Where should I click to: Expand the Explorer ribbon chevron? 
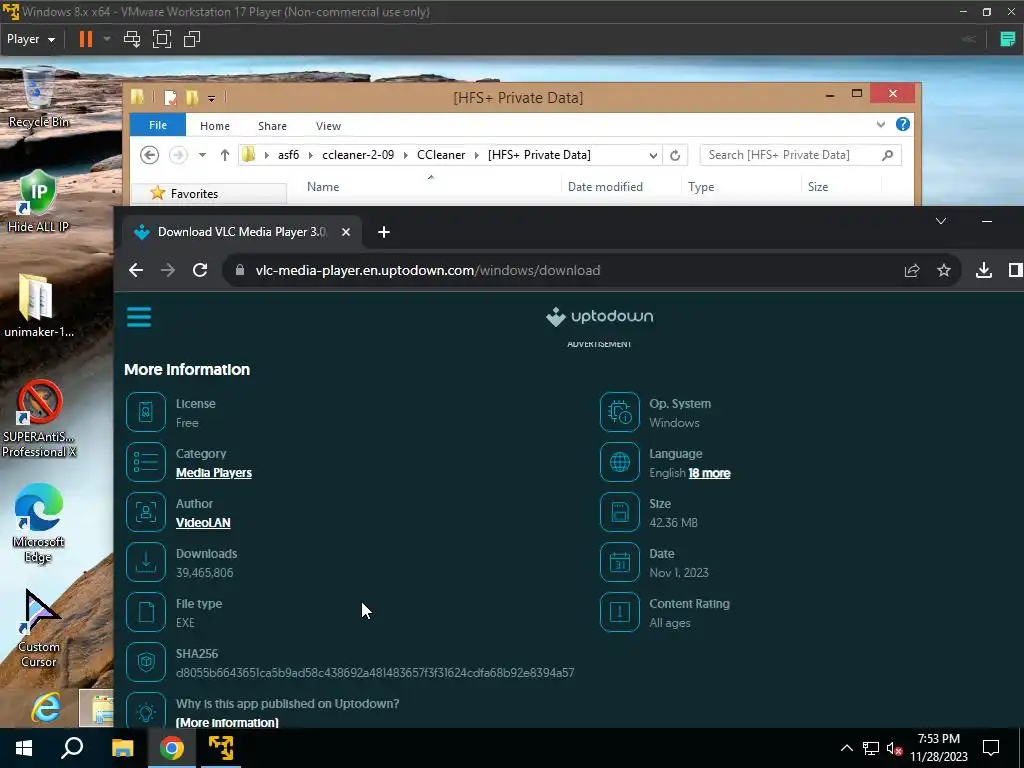(881, 124)
